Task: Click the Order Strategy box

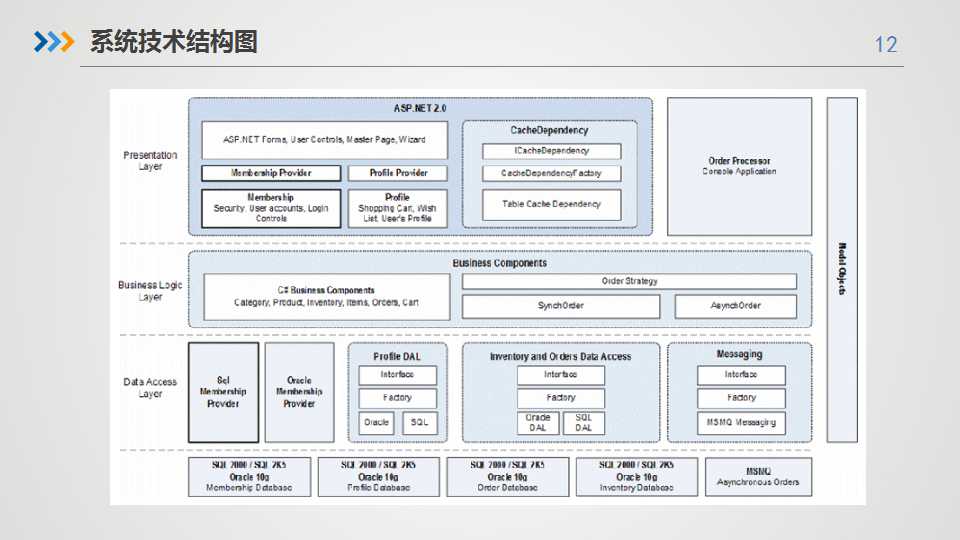Action: [629, 281]
